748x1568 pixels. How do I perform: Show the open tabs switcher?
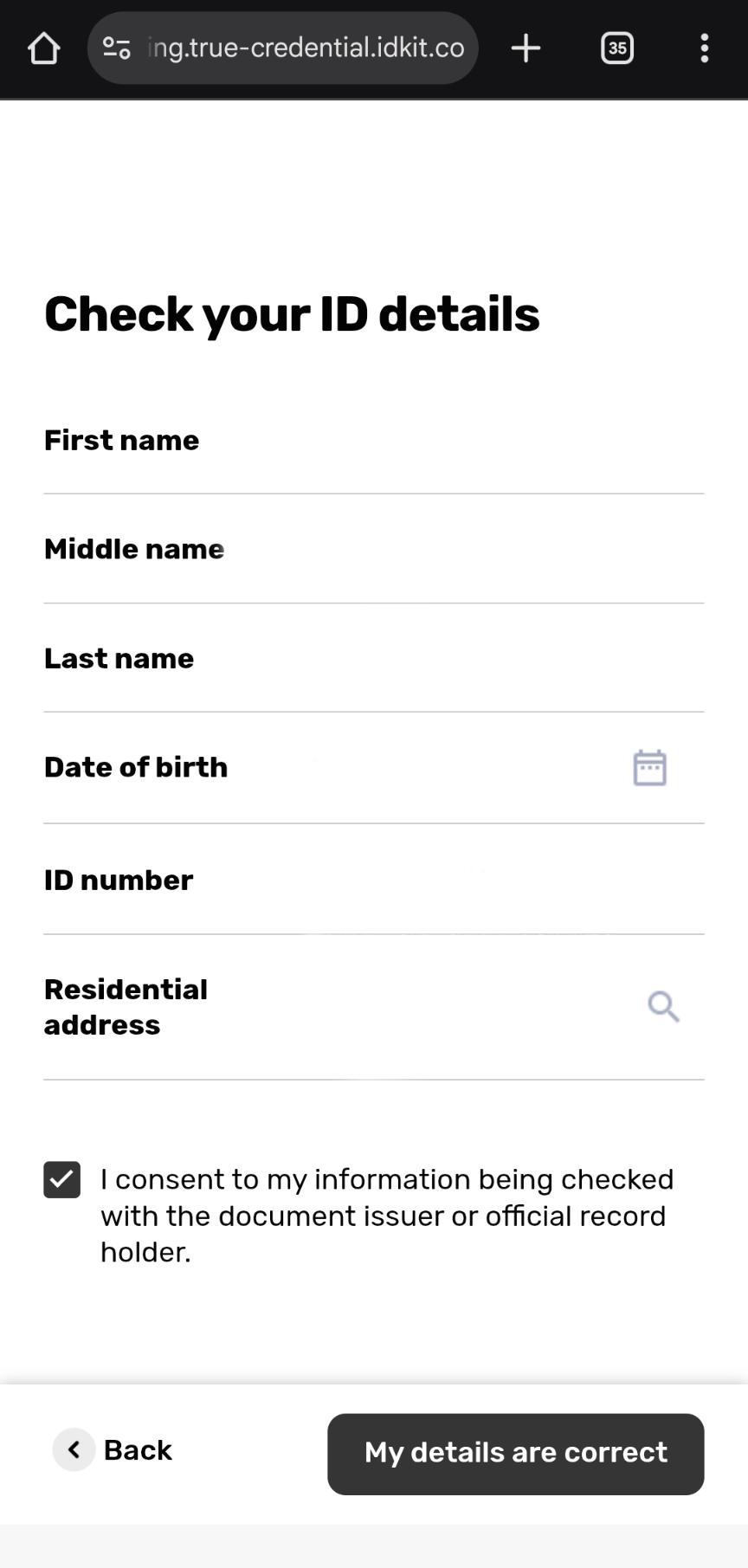pos(617,48)
